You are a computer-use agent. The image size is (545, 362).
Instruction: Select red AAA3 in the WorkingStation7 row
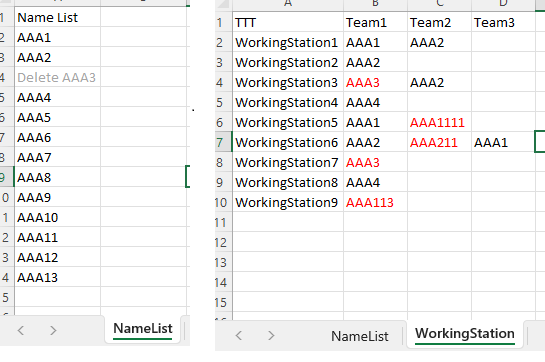pos(375,162)
